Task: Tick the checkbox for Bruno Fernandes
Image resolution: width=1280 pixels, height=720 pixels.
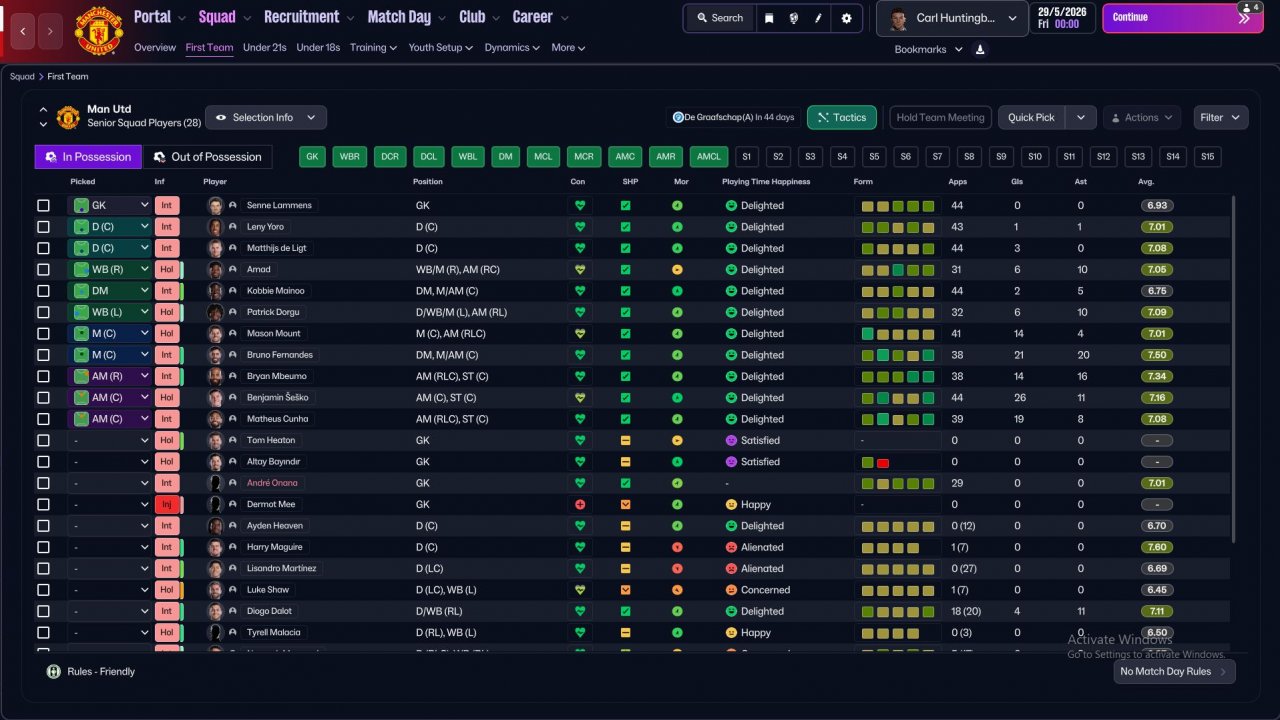Action: pyautogui.click(x=43, y=355)
